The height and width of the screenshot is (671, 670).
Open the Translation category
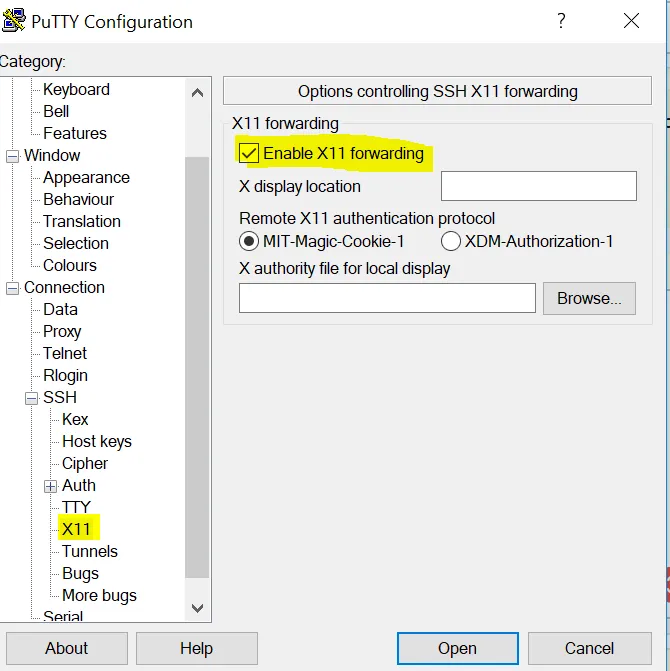coord(82,221)
